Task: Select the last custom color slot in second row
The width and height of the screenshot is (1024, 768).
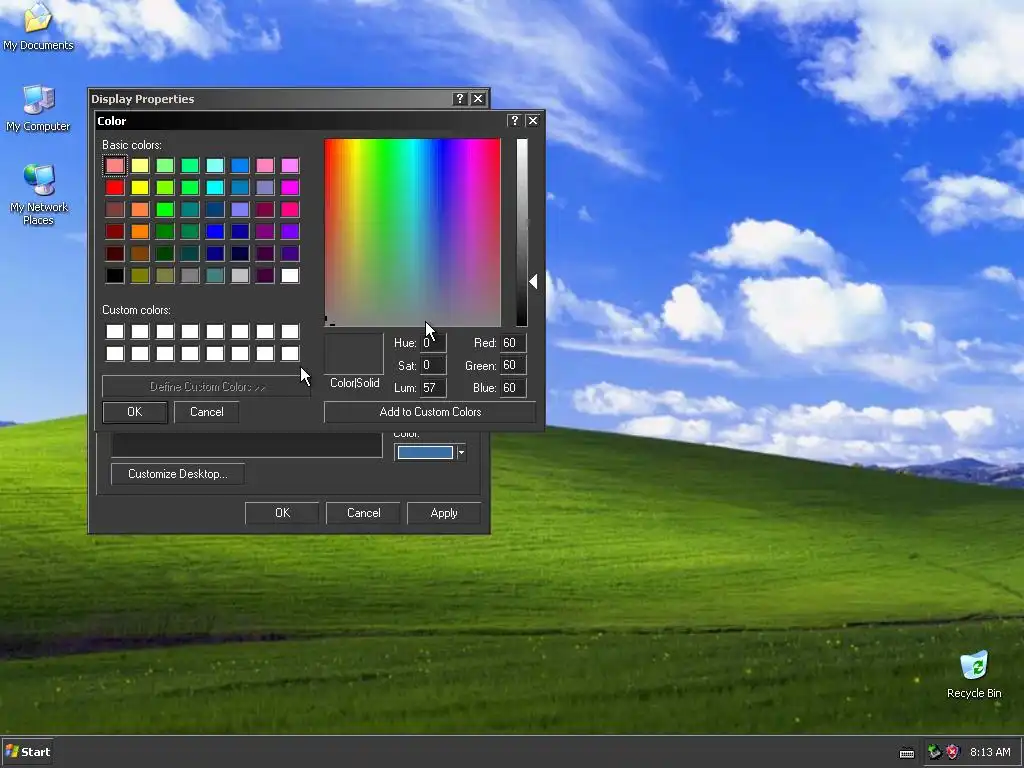Action: point(290,353)
